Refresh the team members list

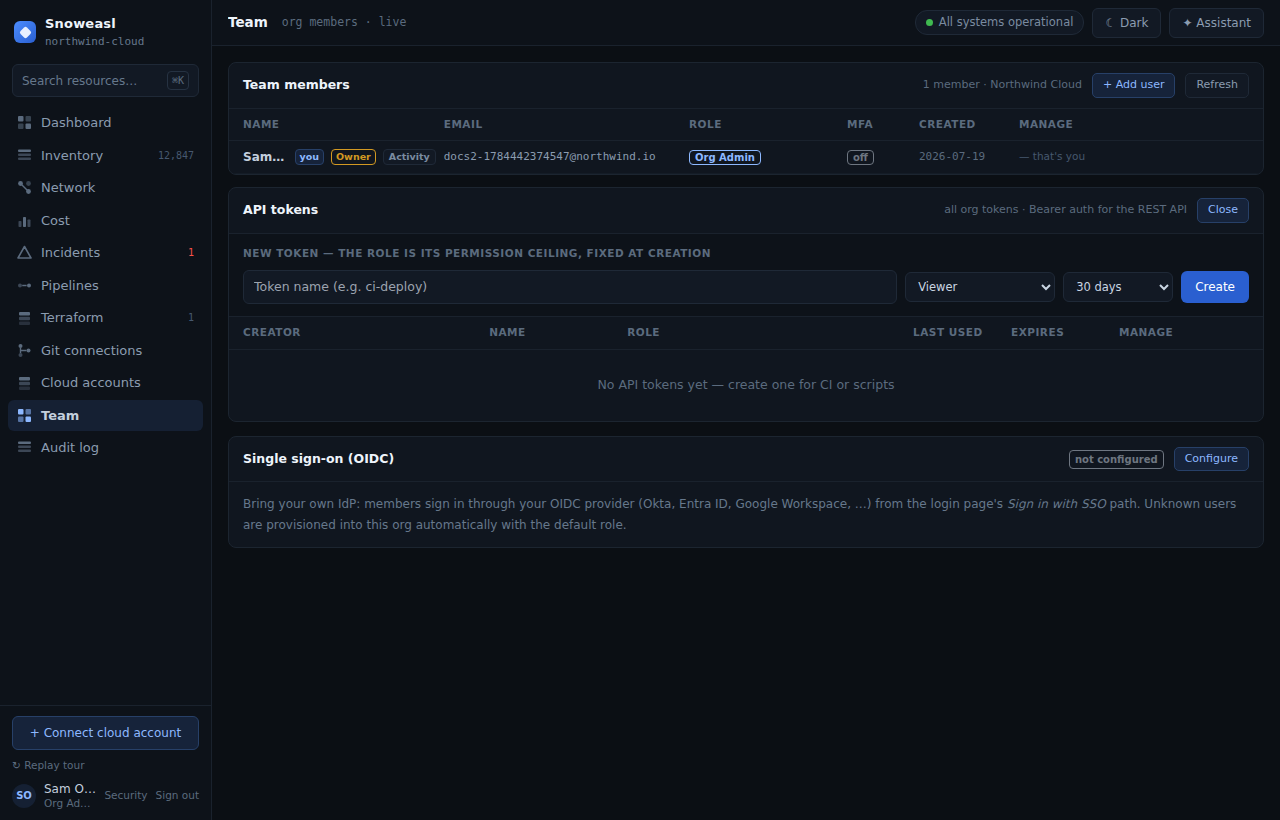point(1217,85)
